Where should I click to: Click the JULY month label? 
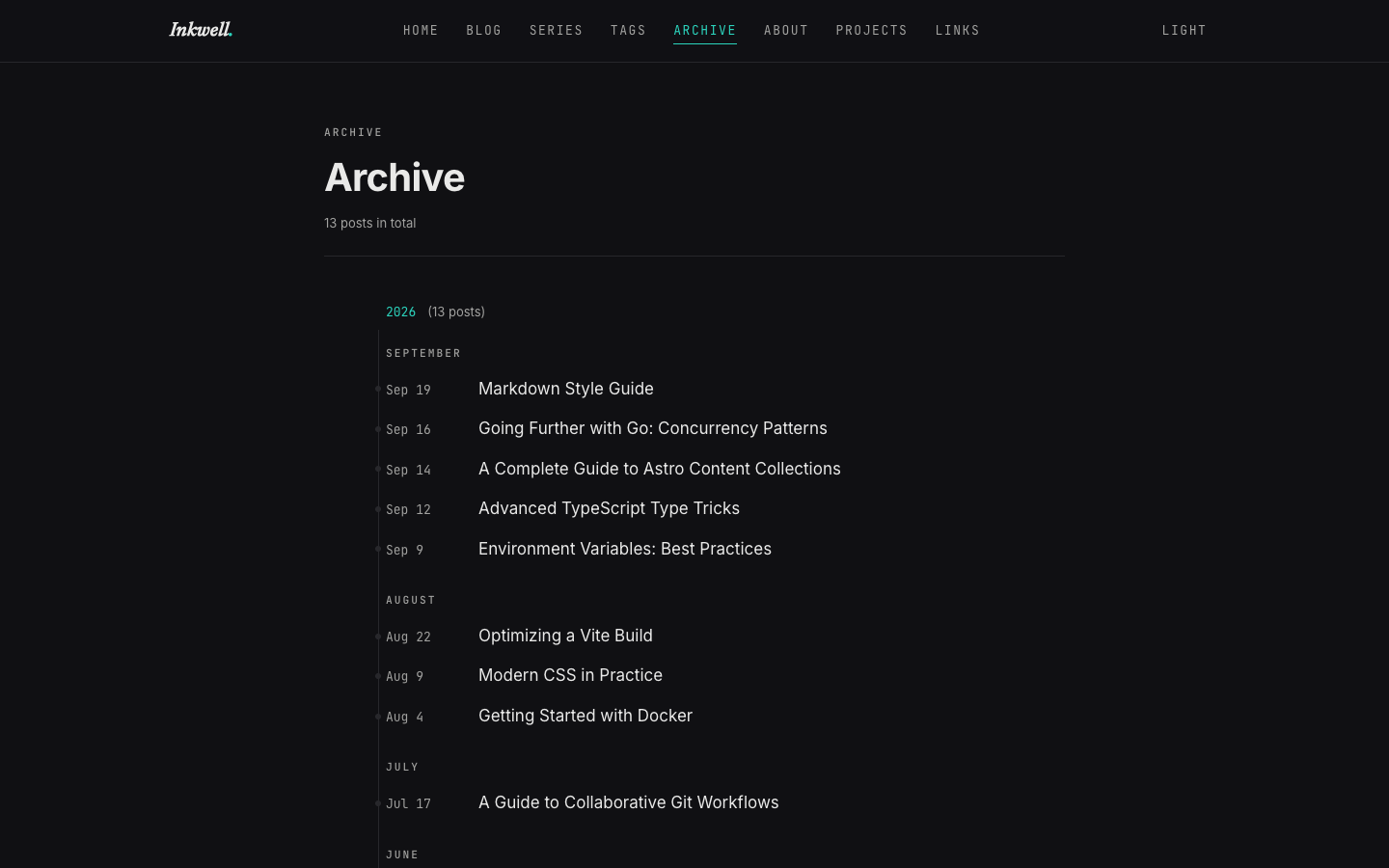[402, 767]
